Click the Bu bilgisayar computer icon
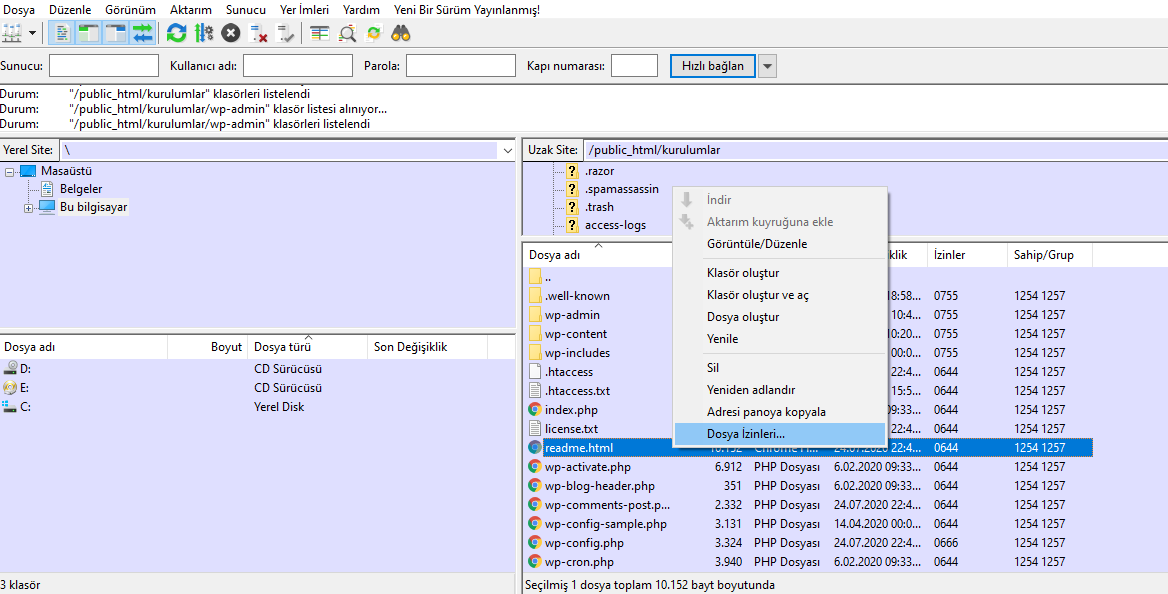 pyautogui.click(x=47, y=206)
